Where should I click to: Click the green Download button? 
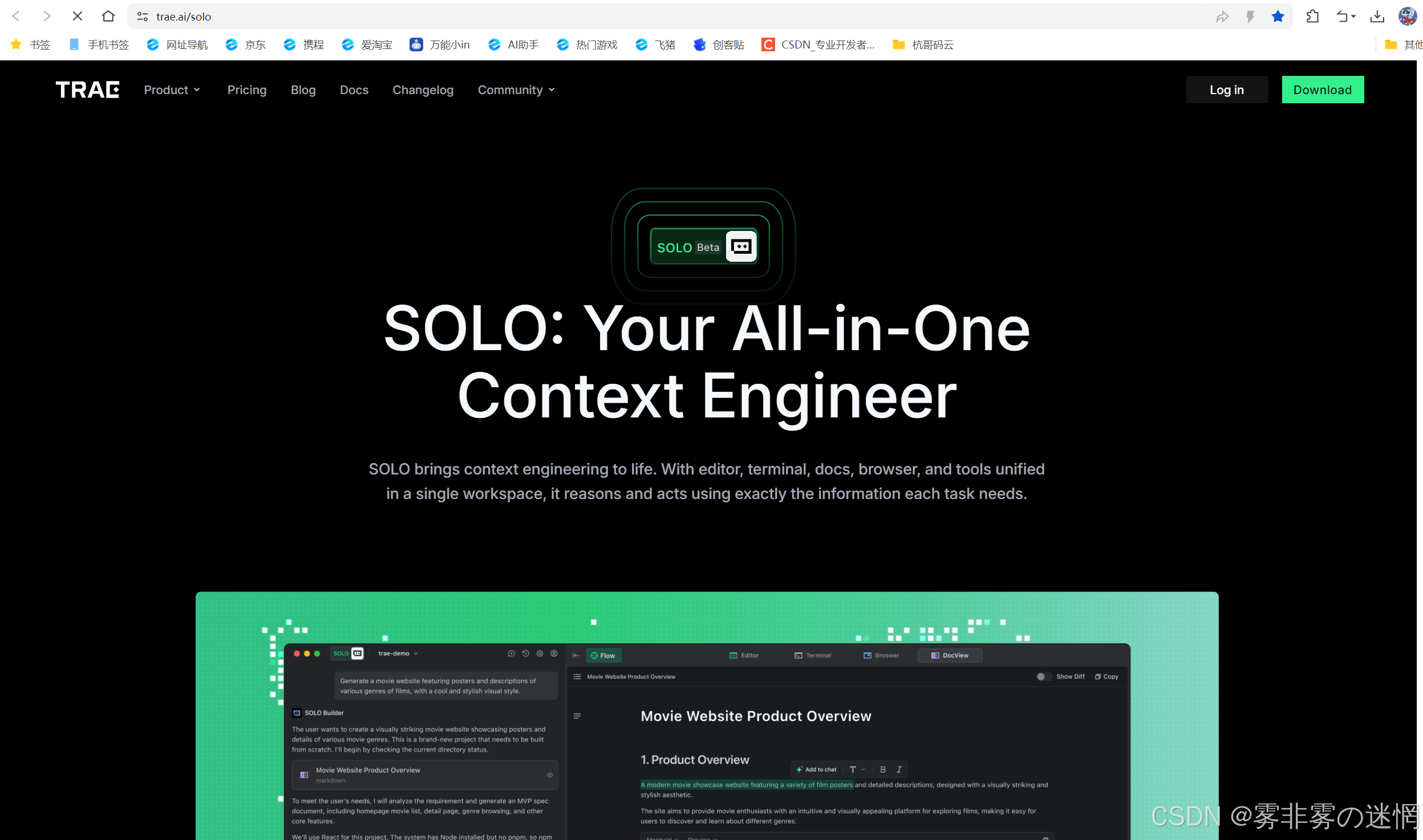point(1322,90)
